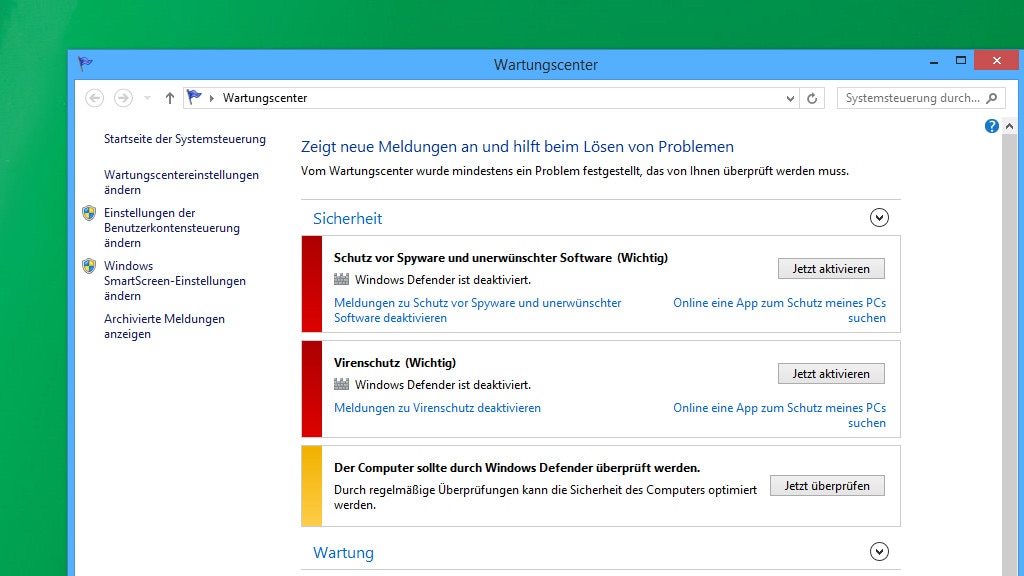Maximize the Wartungscenter window
The width and height of the screenshot is (1024, 576).
(x=961, y=61)
